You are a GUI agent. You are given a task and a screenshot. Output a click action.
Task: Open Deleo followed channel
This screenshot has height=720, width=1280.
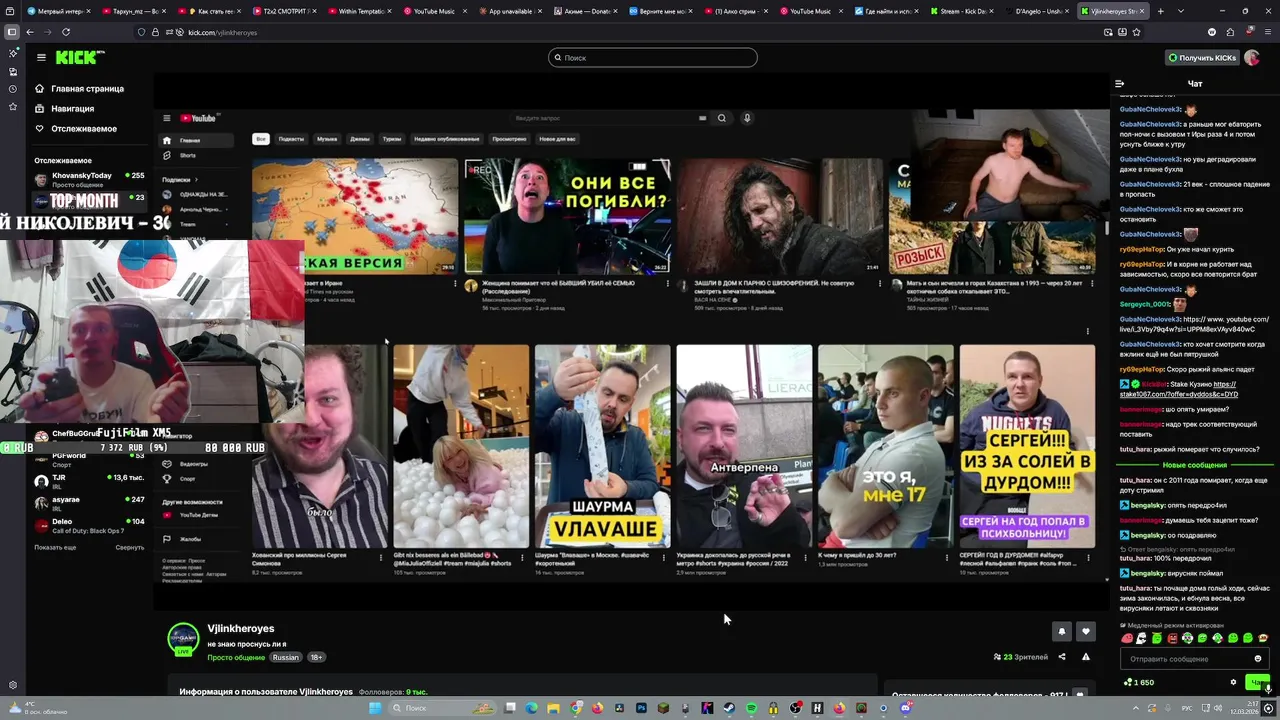point(90,525)
